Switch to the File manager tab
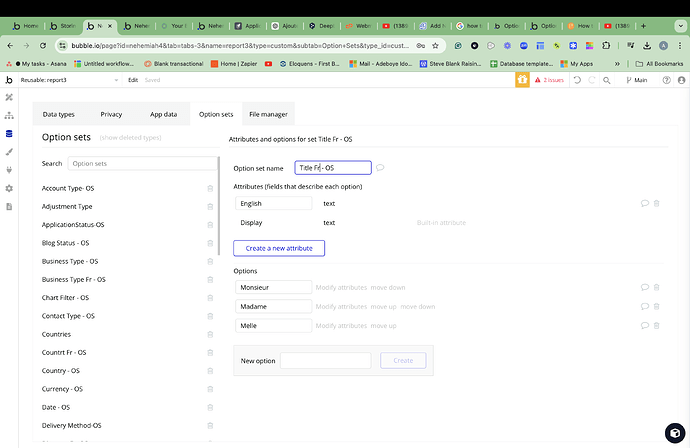The width and height of the screenshot is (690, 448). pos(268,114)
